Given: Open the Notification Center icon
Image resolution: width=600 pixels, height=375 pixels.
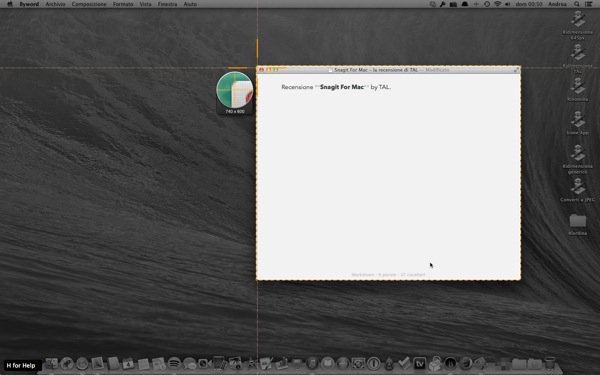Looking at the screenshot, I should pos(589,4).
